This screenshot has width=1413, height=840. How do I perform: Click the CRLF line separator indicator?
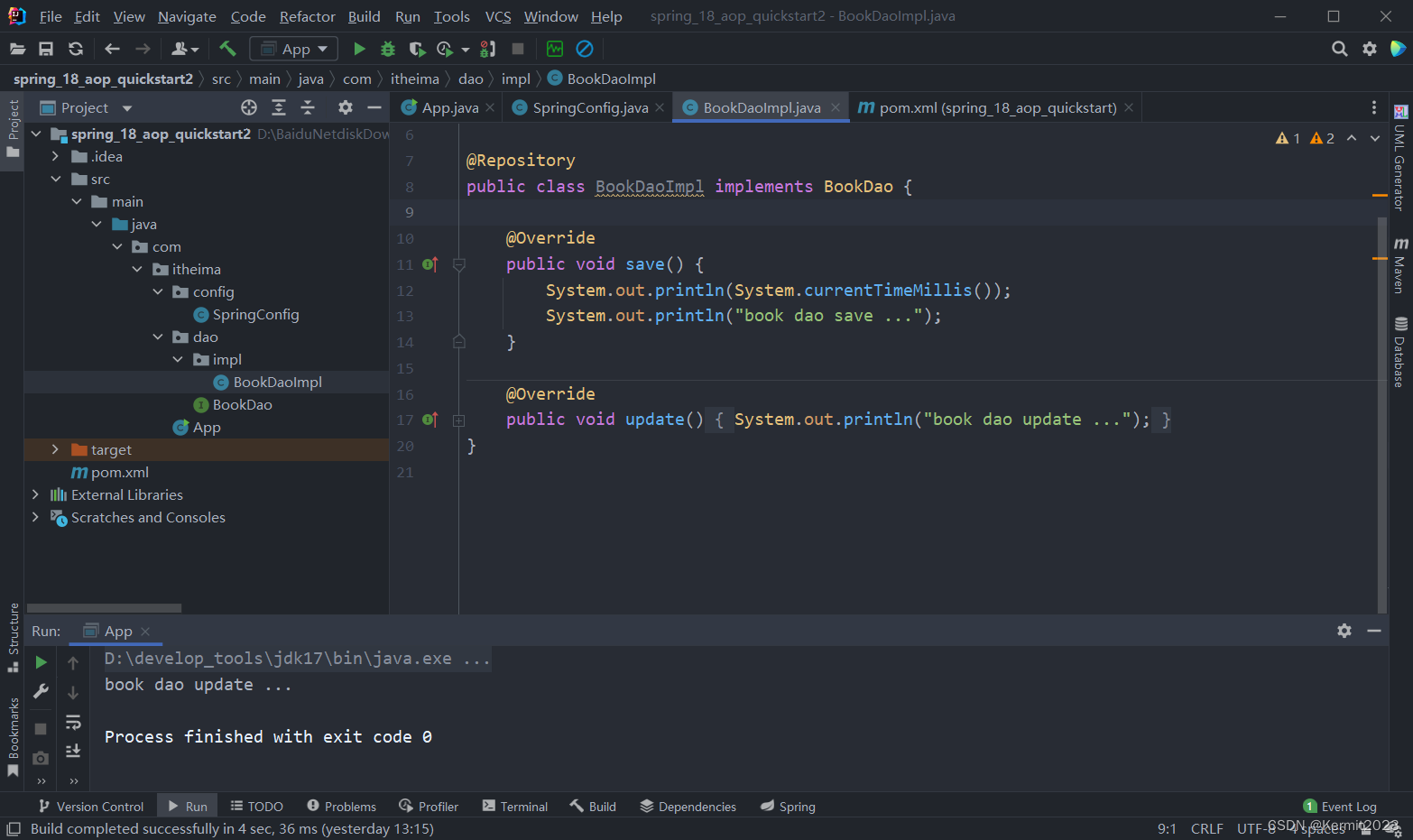point(1206,828)
